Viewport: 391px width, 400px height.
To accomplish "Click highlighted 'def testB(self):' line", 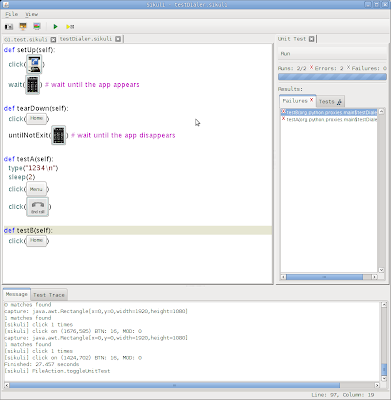I will point(137,231).
